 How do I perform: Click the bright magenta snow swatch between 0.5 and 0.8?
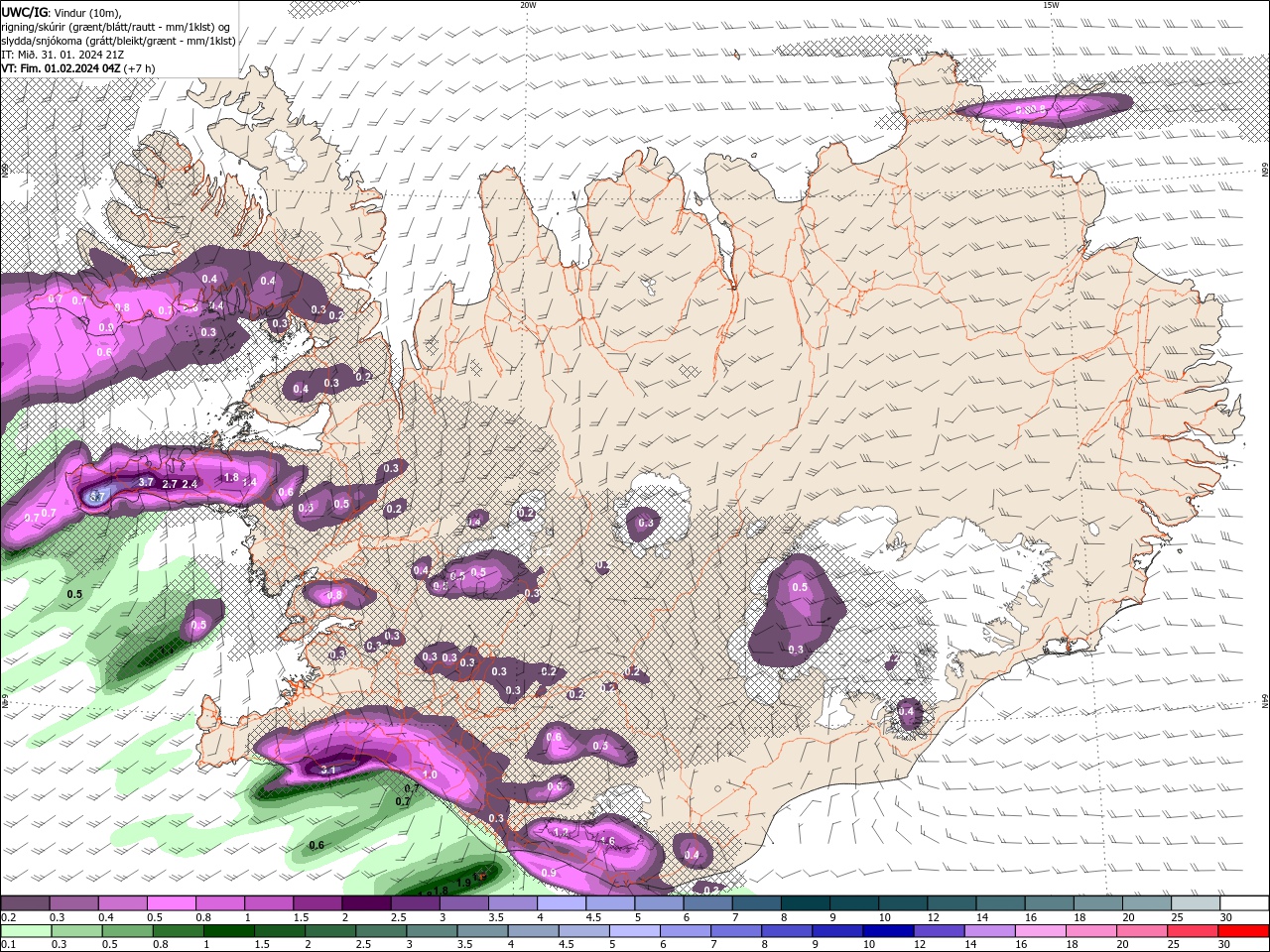pos(171,903)
